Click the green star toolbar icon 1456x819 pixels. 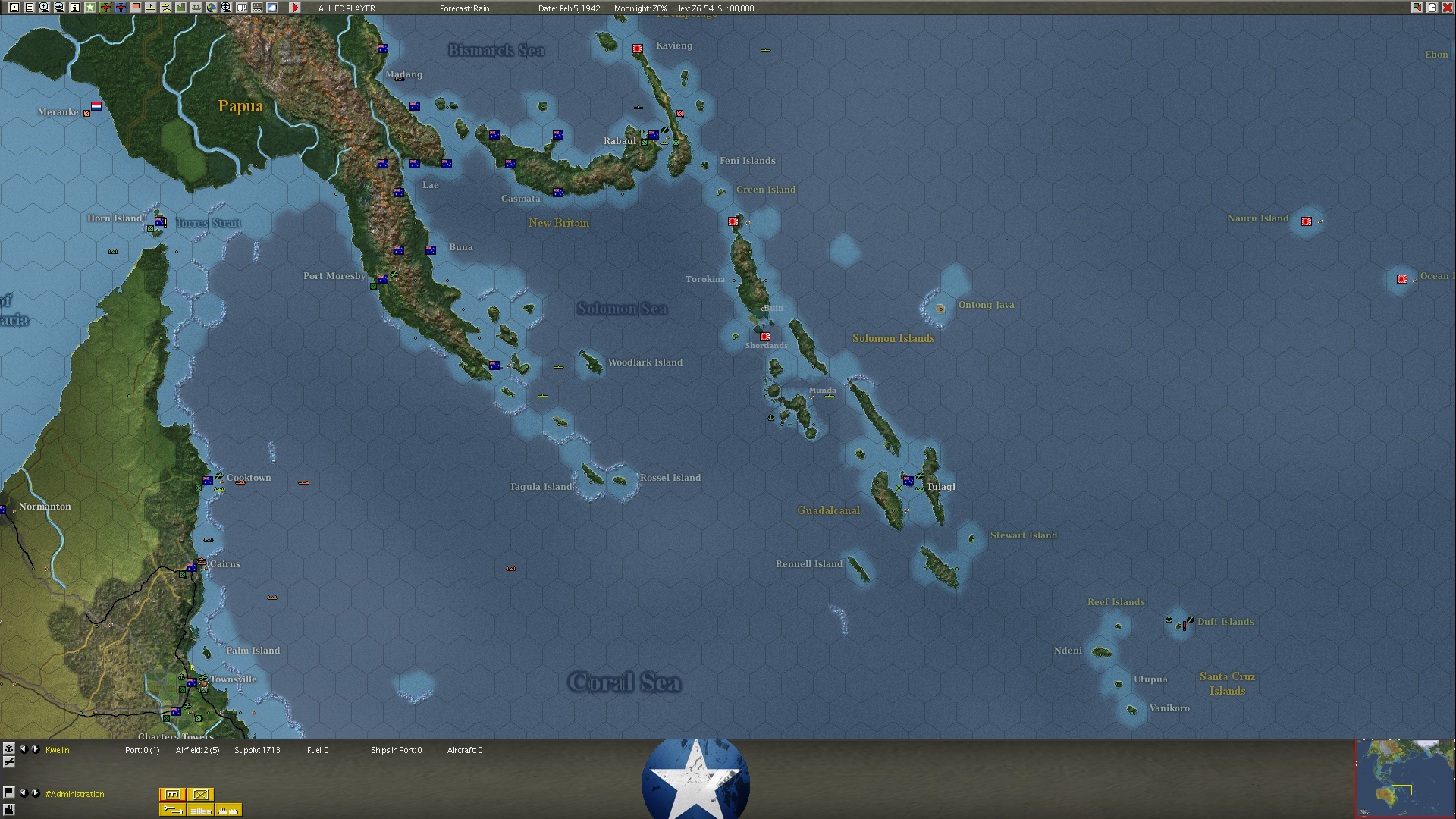[90, 8]
